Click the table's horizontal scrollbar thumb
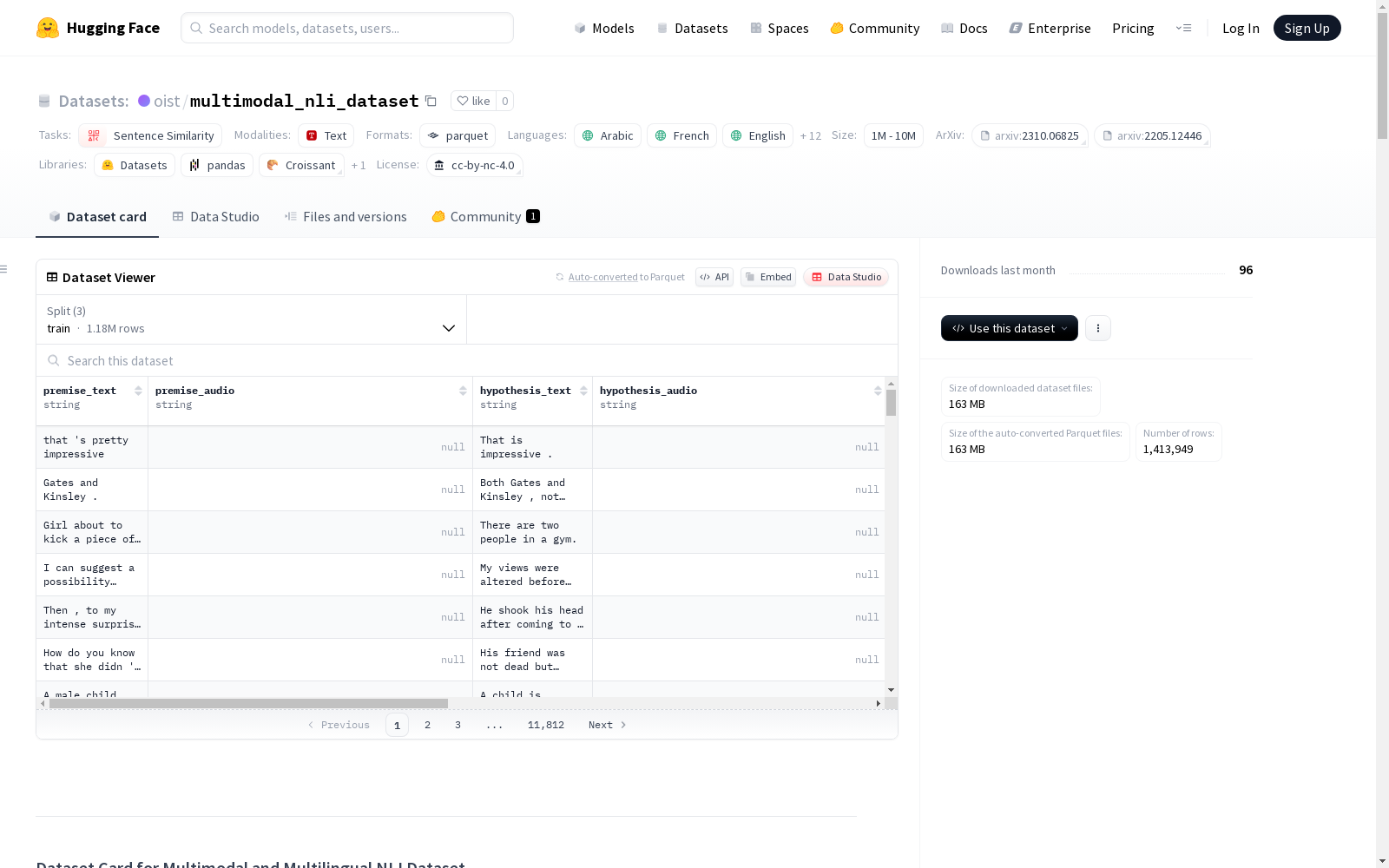This screenshot has height=868, width=1389. coord(248,703)
